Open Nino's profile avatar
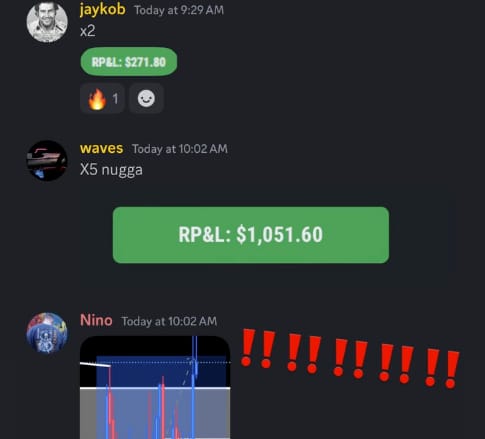The image size is (485, 439). pyautogui.click(x=47, y=333)
